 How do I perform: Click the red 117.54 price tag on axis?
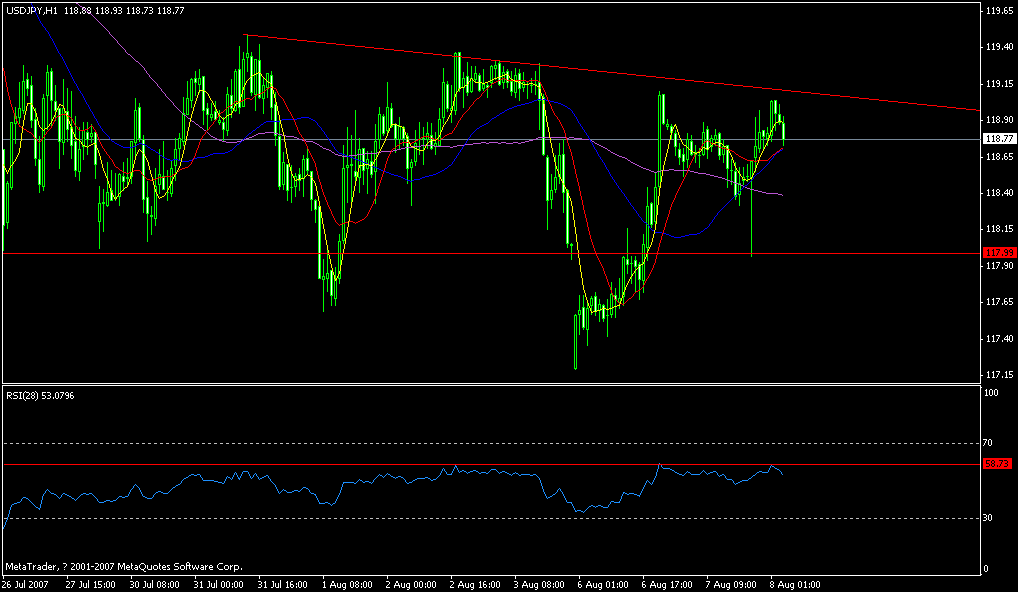pos(997,253)
